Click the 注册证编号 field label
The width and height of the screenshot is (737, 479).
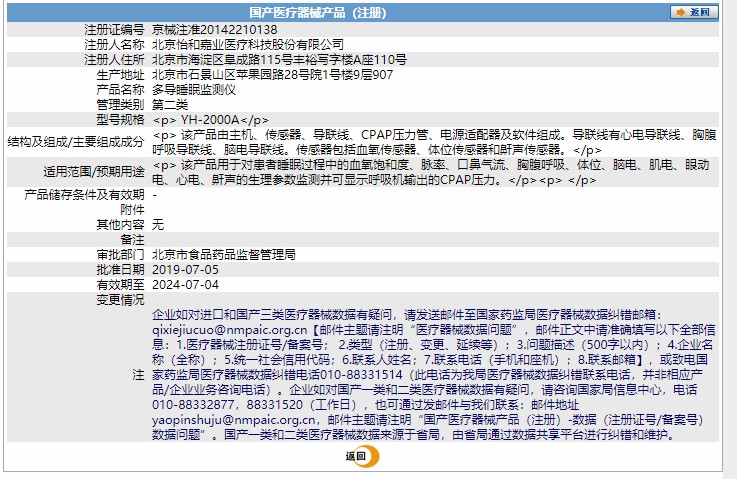tap(114, 30)
